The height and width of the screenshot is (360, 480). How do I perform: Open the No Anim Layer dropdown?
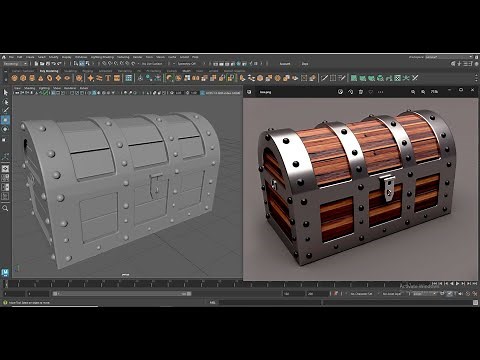(392, 294)
